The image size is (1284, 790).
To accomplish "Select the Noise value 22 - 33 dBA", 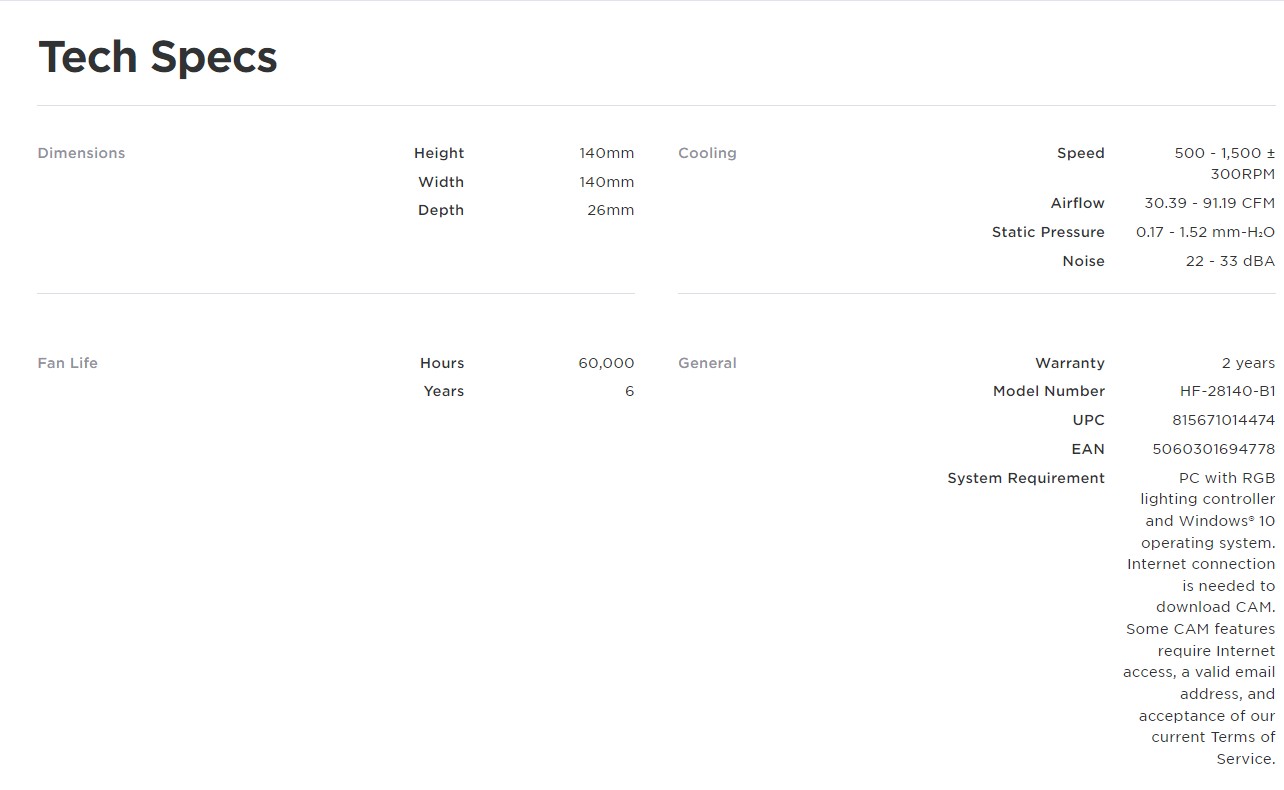I will [x=1230, y=261].
